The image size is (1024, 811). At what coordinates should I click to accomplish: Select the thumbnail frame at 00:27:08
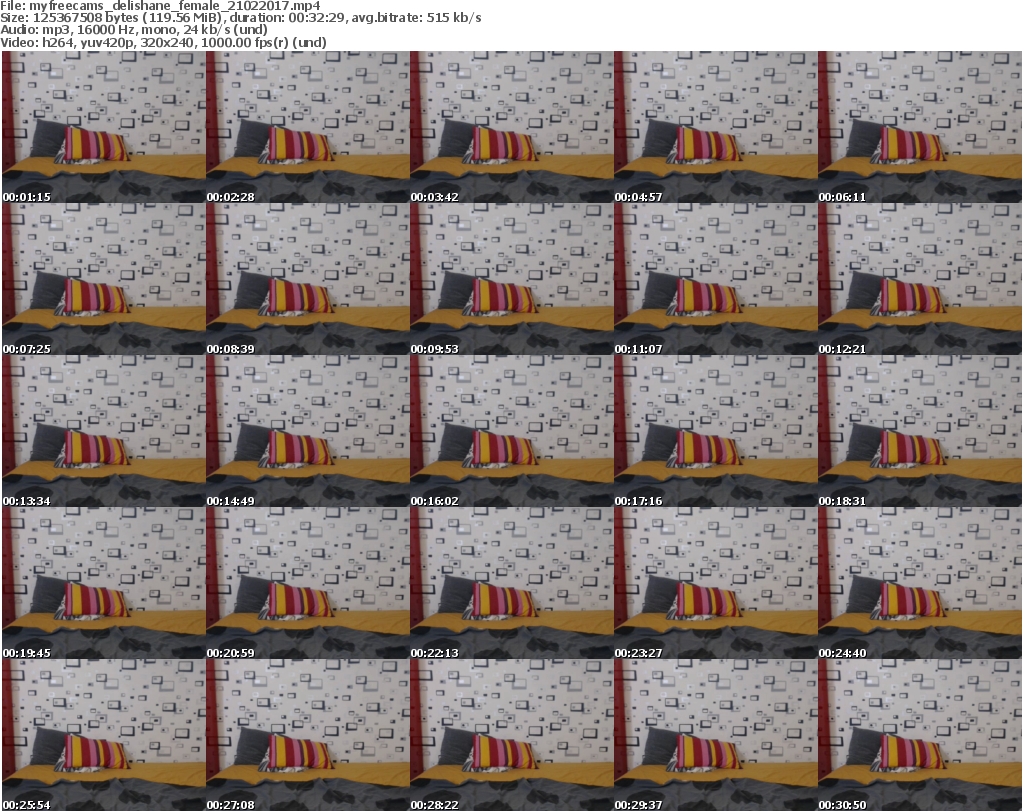click(308, 735)
